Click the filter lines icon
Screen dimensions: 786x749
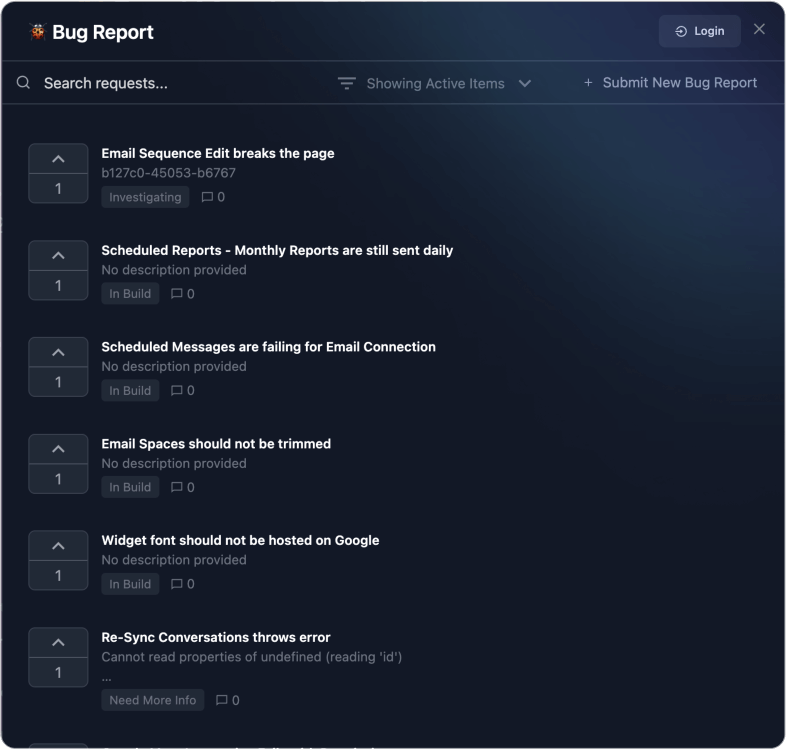(x=347, y=84)
